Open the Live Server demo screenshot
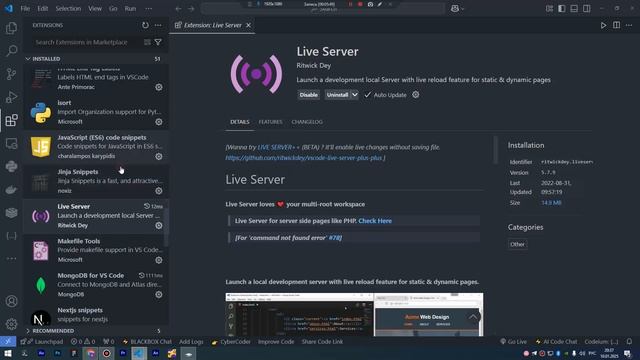640x360 pixels. [354, 314]
